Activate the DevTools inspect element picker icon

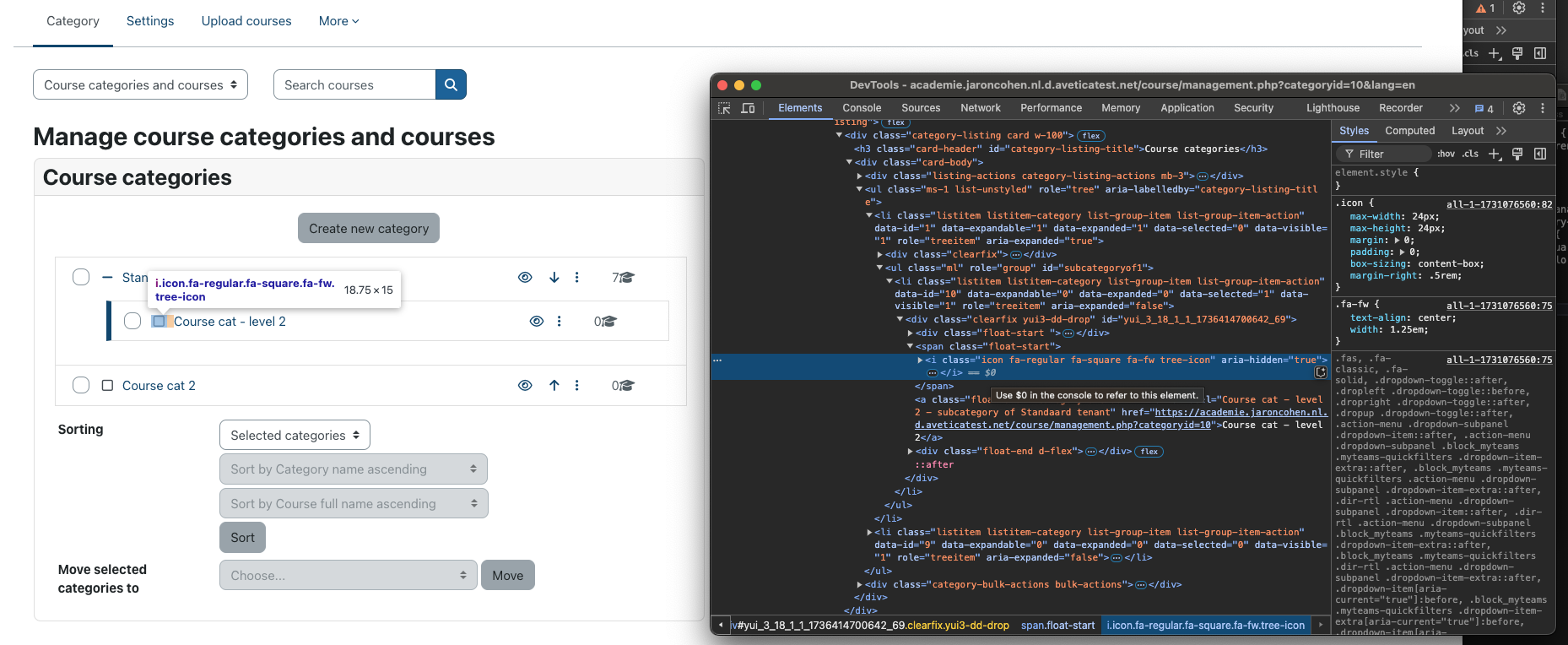[724, 108]
